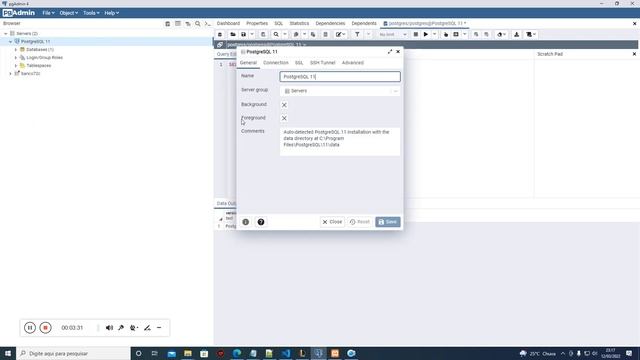The width and height of the screenshot is (640, 360).
Task: Click the download results icon
Action: 516,35
